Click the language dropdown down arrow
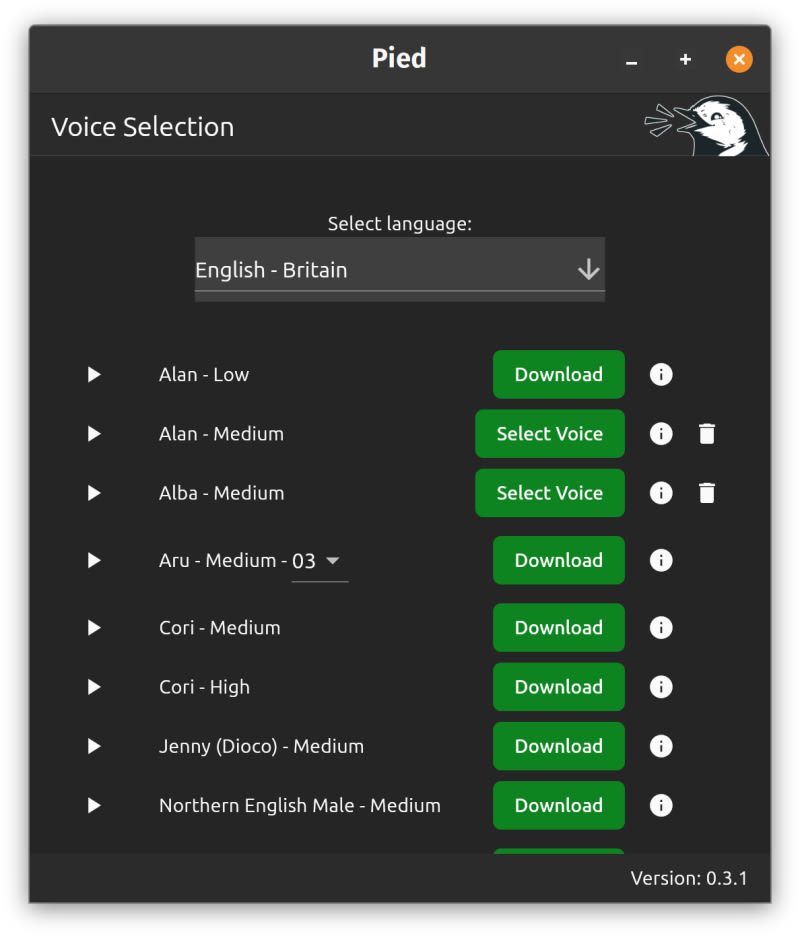The height and width of the screenshot is (936, 800). click(588, 270)
